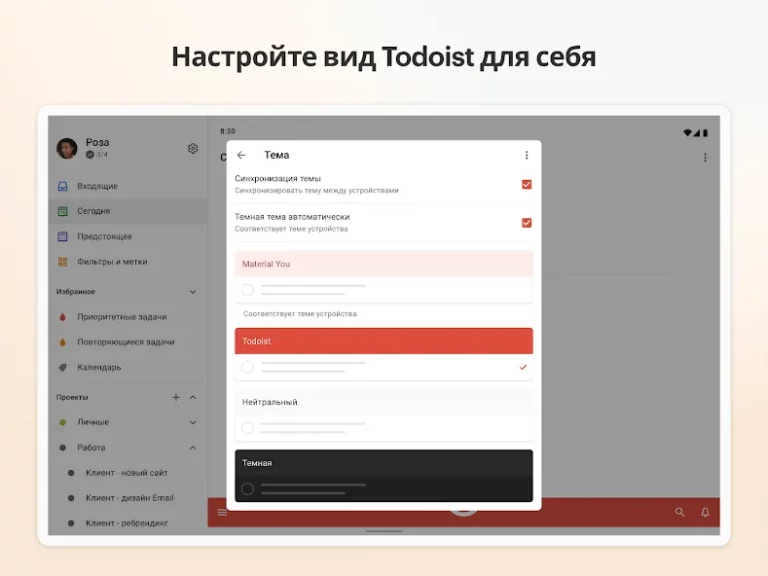The height and width of the screenshot is (576, 768).
Task: Click the orange drop icon by Повторяющиеся задачи
Action: tap(63, 342)
